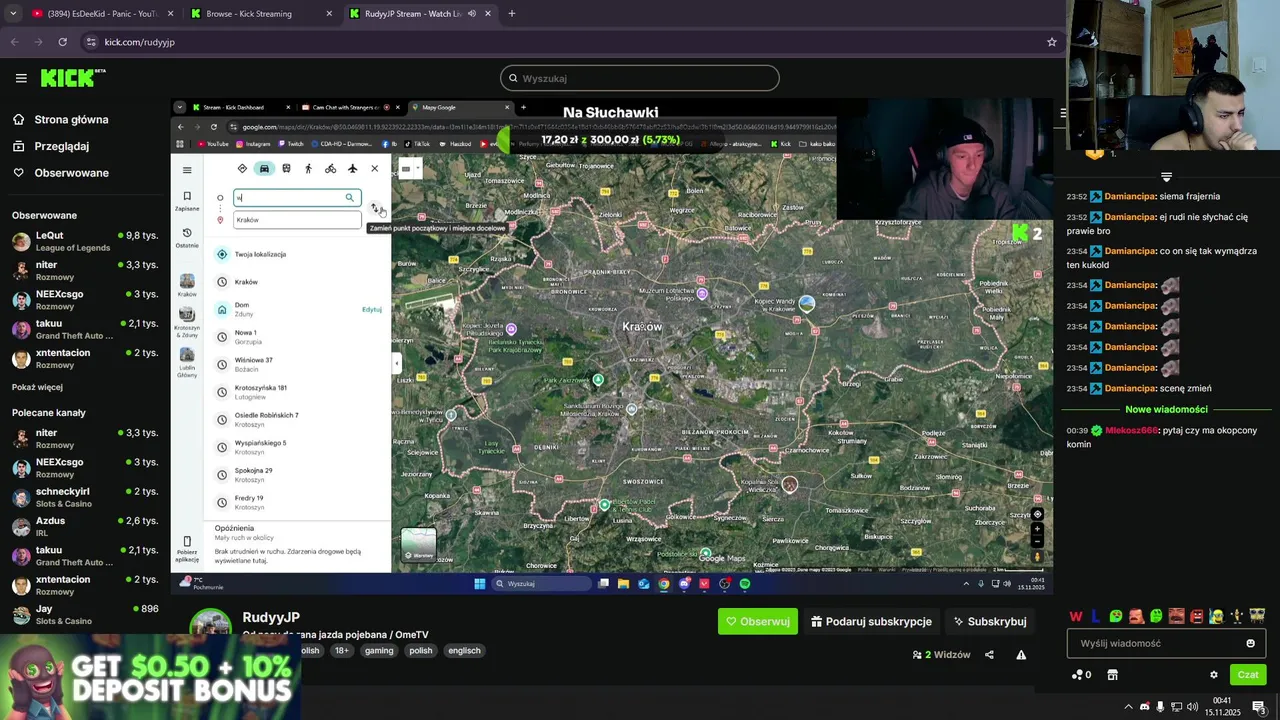The width and height of the screenshot is (1280, 720).
Task: Swap start and destination in streamed Maps
Action: [x=375, y=208]
